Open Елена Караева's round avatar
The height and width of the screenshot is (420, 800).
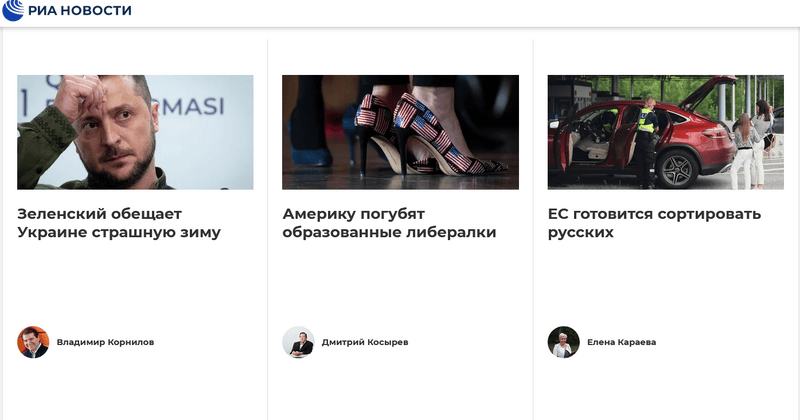click(563, 342)
